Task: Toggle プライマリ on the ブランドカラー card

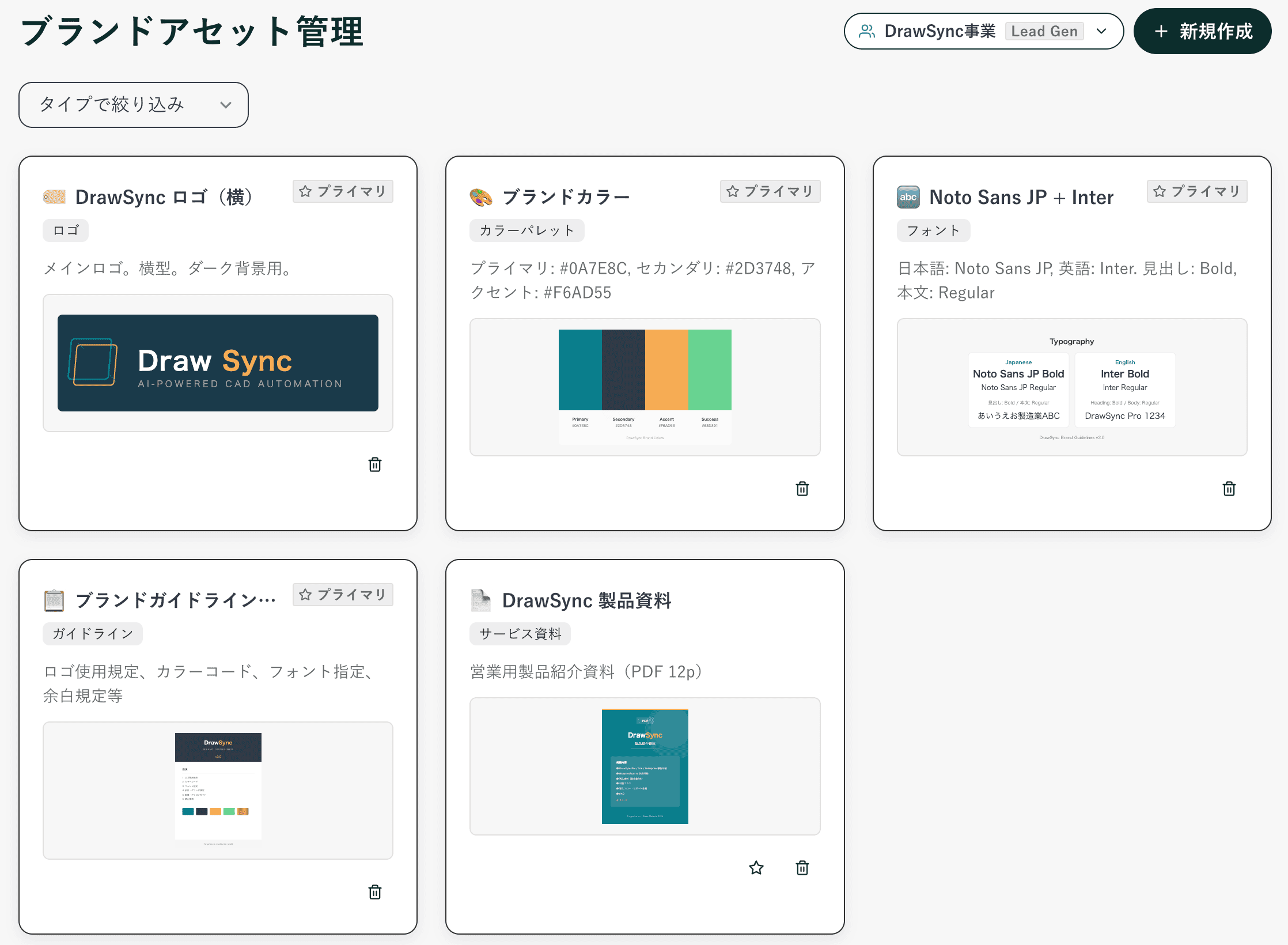Action: point(770,191)
